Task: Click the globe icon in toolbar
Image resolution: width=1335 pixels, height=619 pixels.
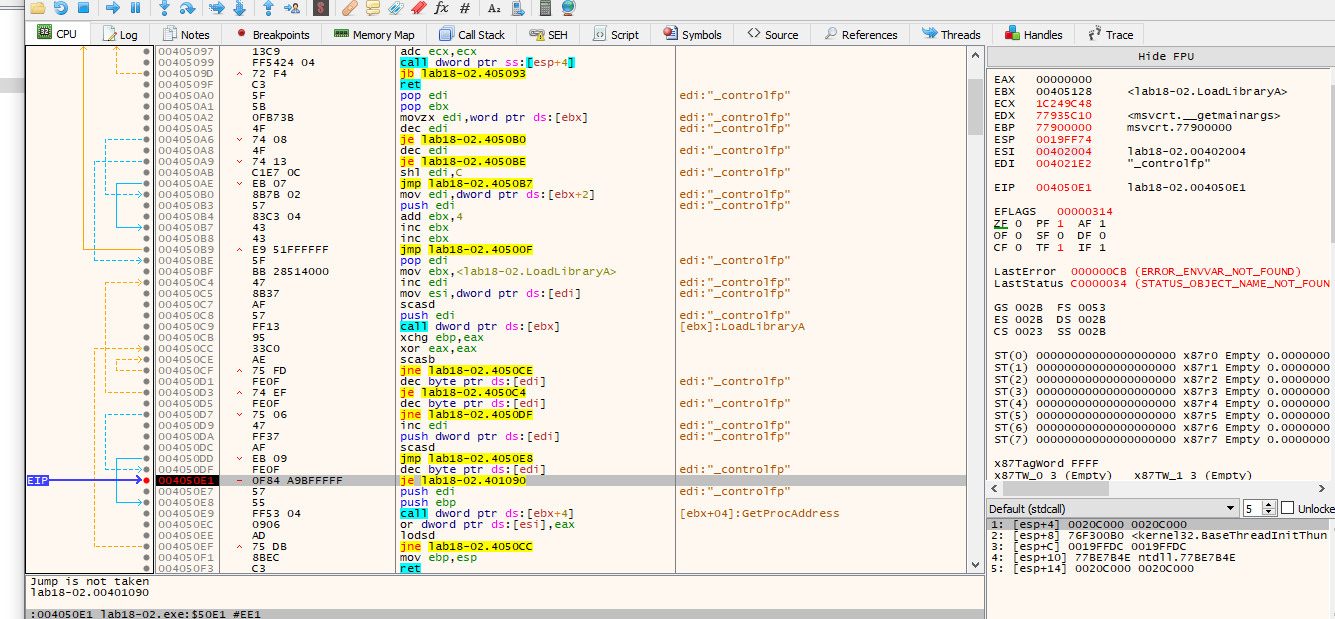Action: (568, 8)
